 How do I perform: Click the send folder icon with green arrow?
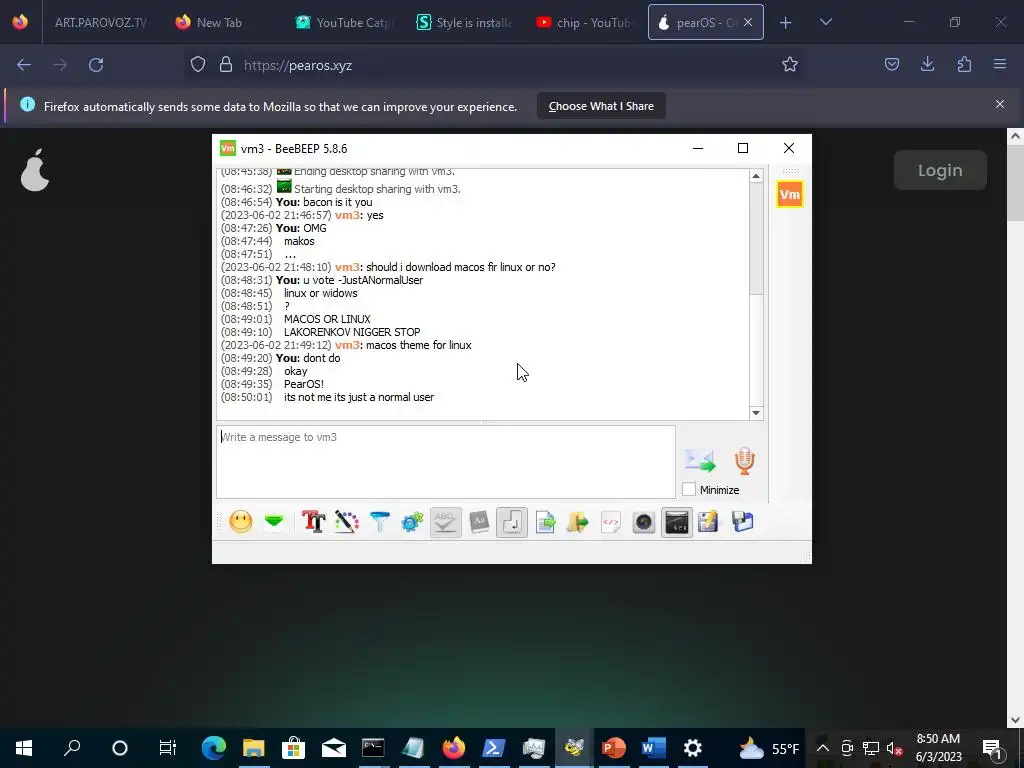click(x=578, y=522)
